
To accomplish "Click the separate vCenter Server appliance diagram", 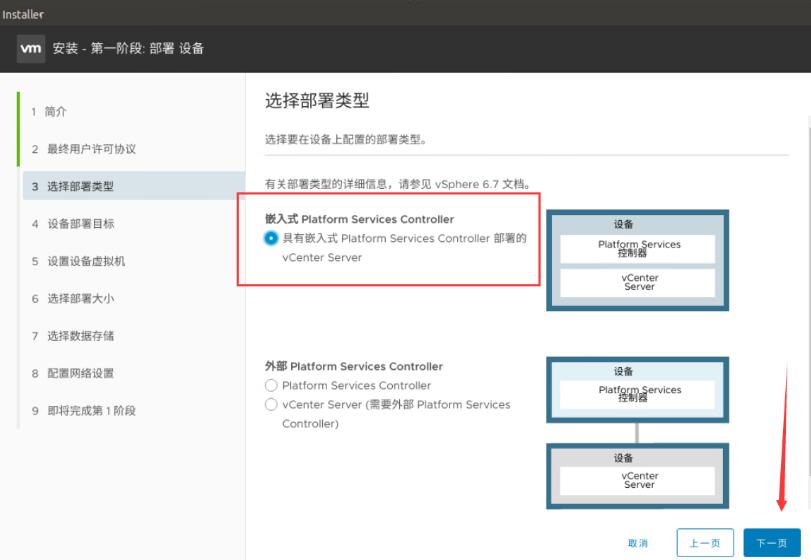I will 637,476.
